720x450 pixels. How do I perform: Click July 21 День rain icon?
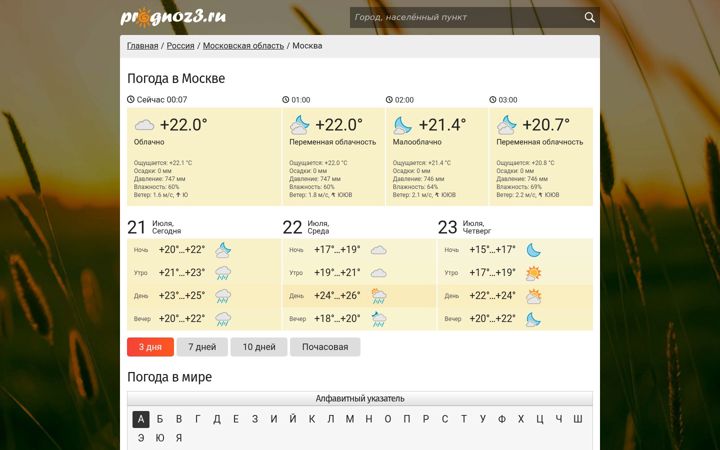coord(223,296)
